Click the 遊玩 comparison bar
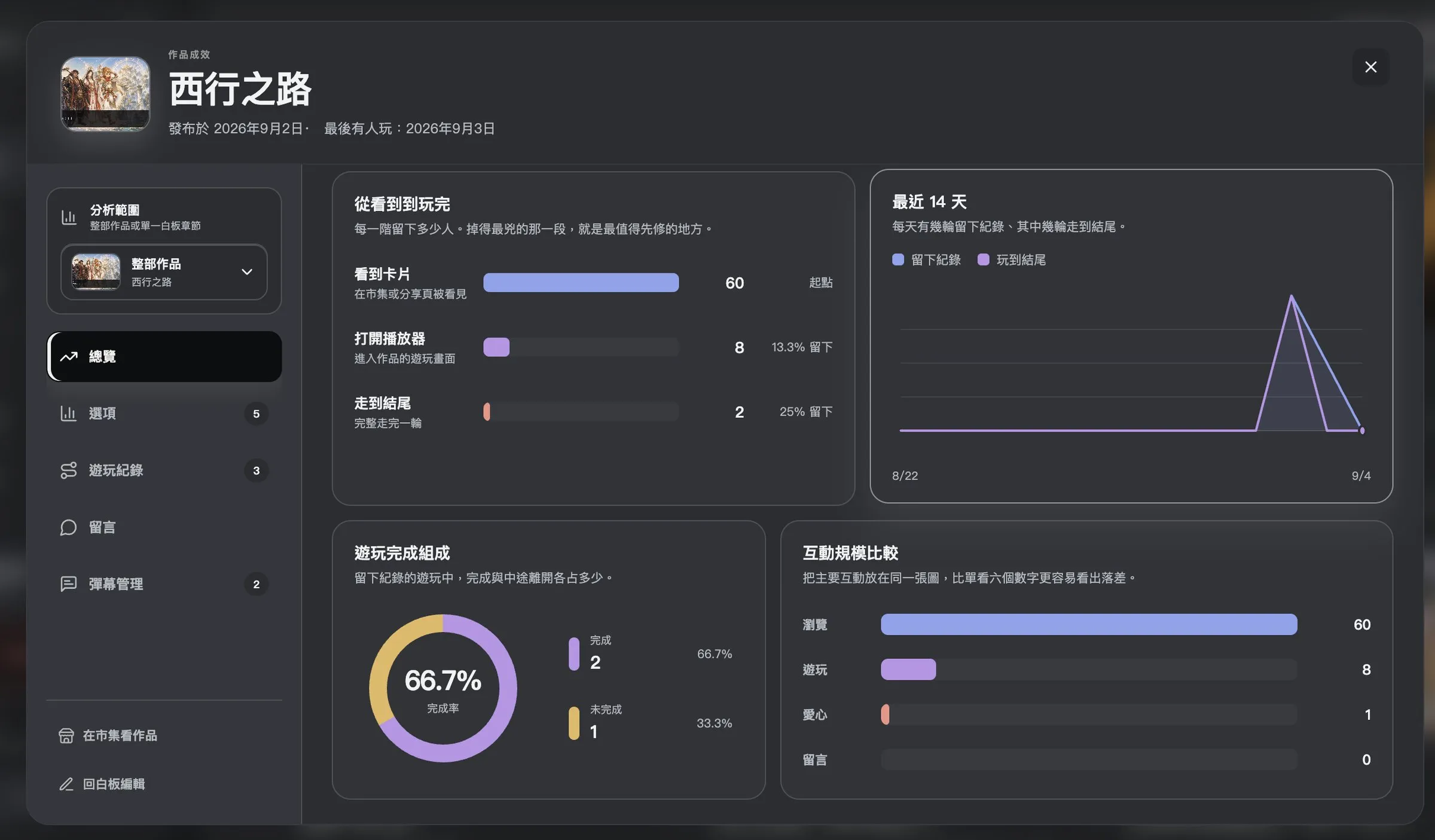This screenshot has width=1435, height=840. (x=1089, y=670)
